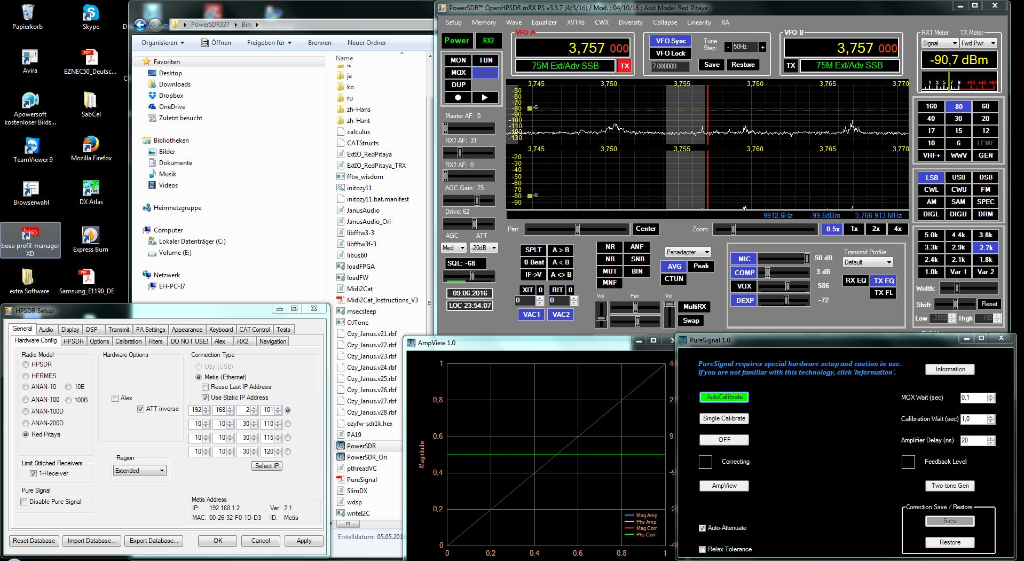This screenshot has height=561, width=1024.
Task: Toggle Auto-Attenuate in PureSignal window
Action: (x=703, y=528)
